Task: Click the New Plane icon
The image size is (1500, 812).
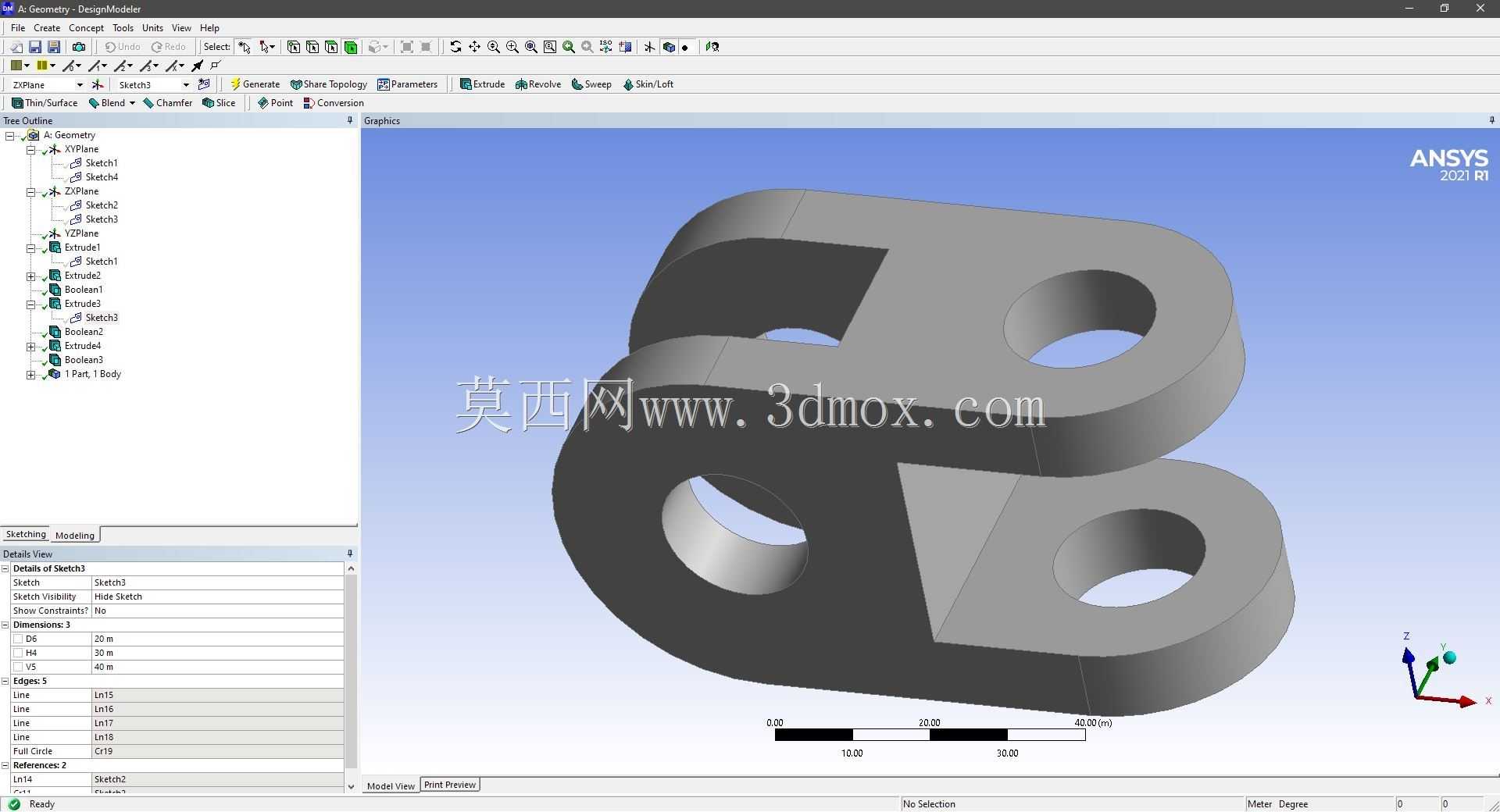Action: pos(98,84)
